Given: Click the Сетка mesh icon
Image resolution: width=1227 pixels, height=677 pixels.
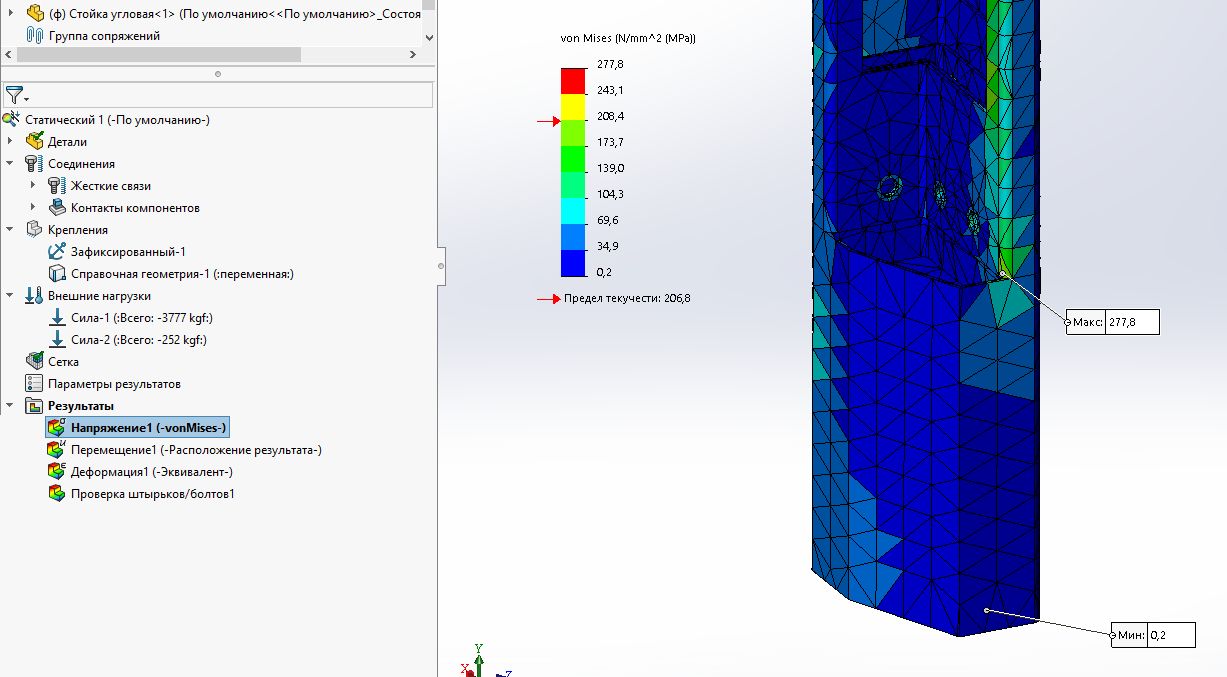Looking at the screenshot, I should point(35,362).
